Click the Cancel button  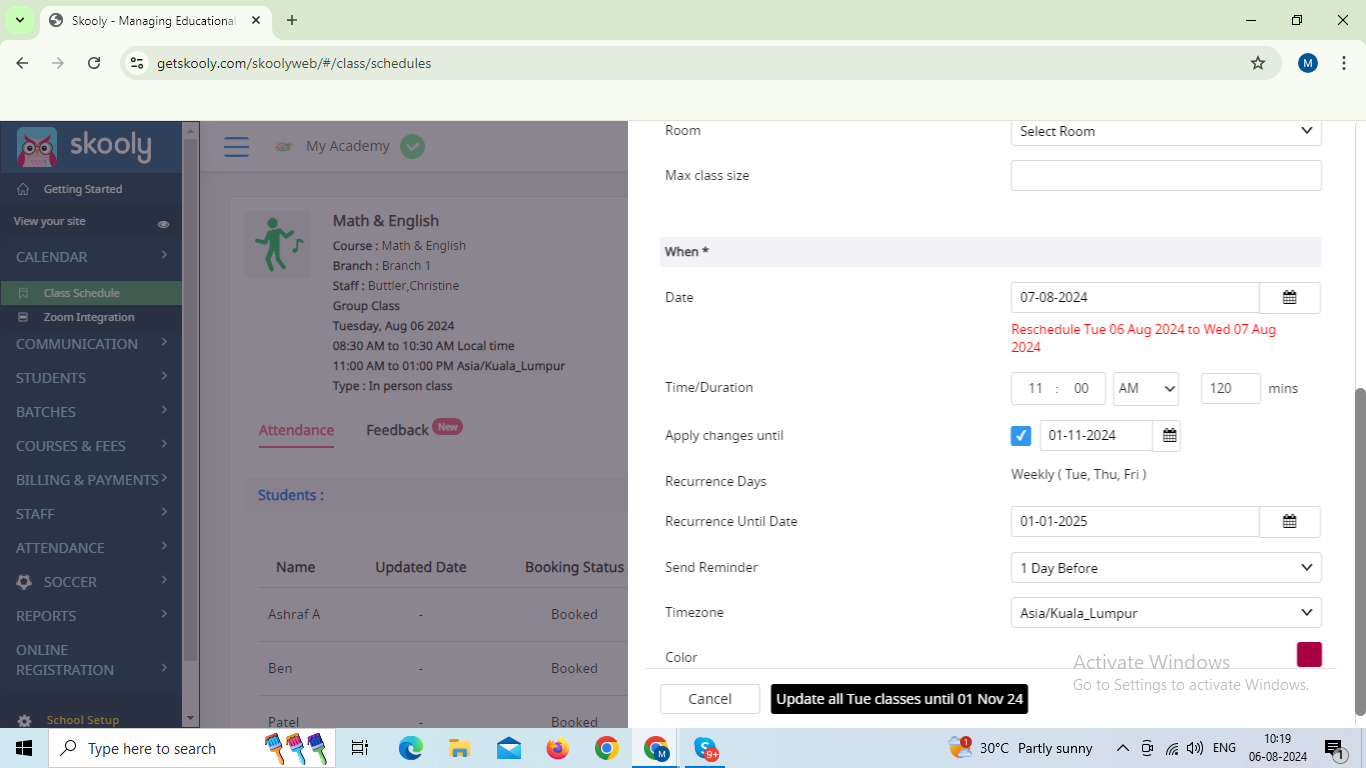pos(710,699)
